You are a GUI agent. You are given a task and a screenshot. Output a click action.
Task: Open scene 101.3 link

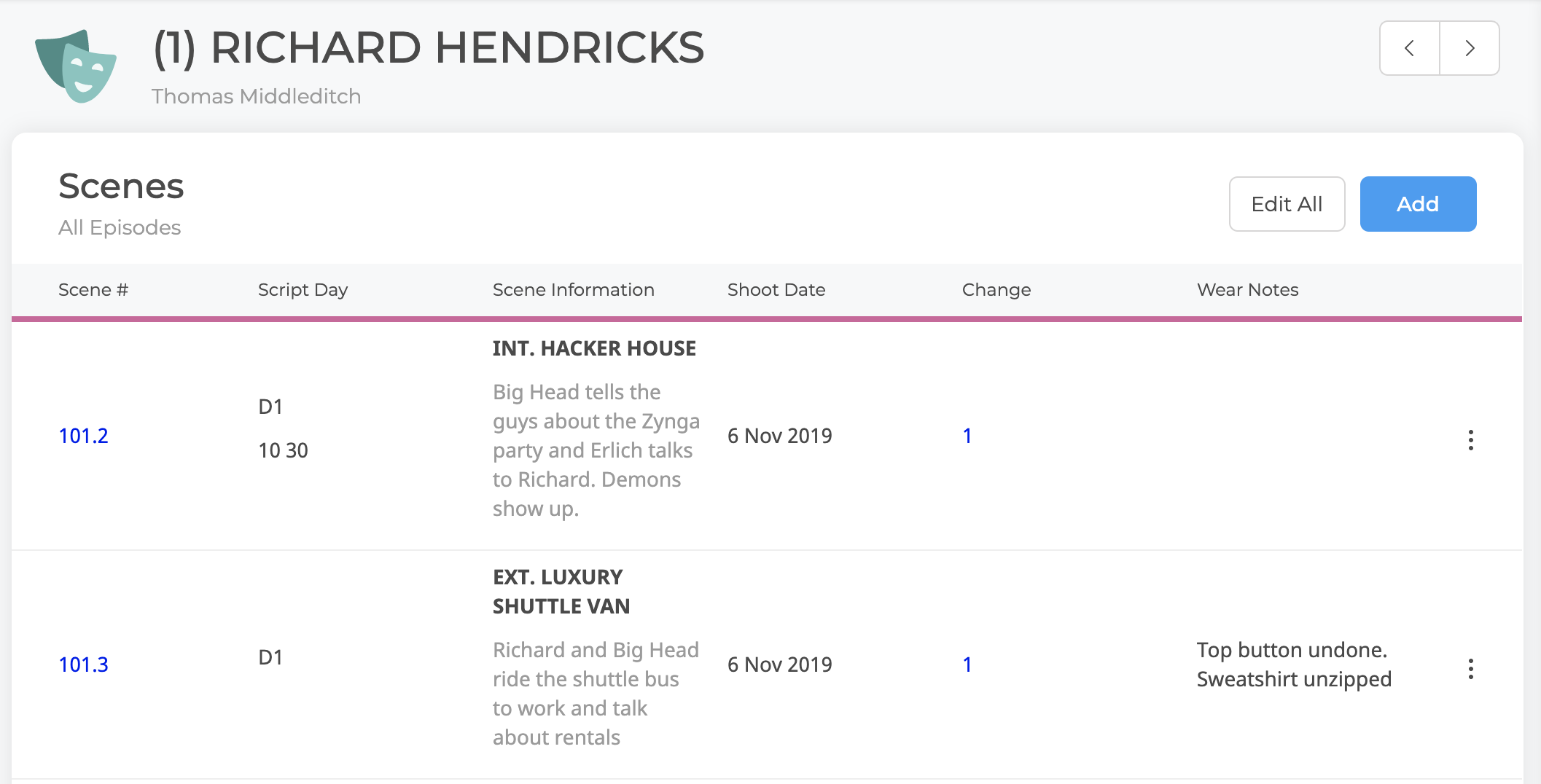(83, 665)
